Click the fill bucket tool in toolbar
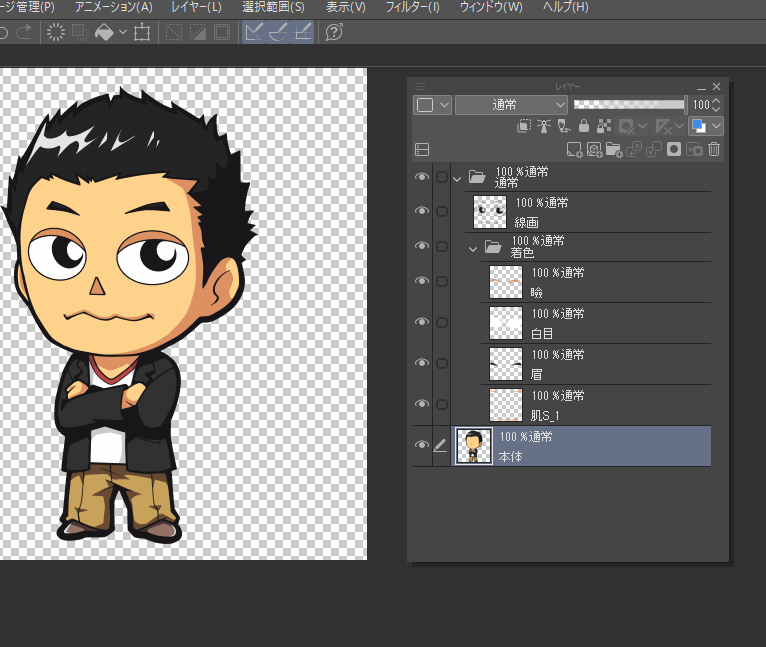The height and width of the screenshot is (647, 766). [103, 32]
